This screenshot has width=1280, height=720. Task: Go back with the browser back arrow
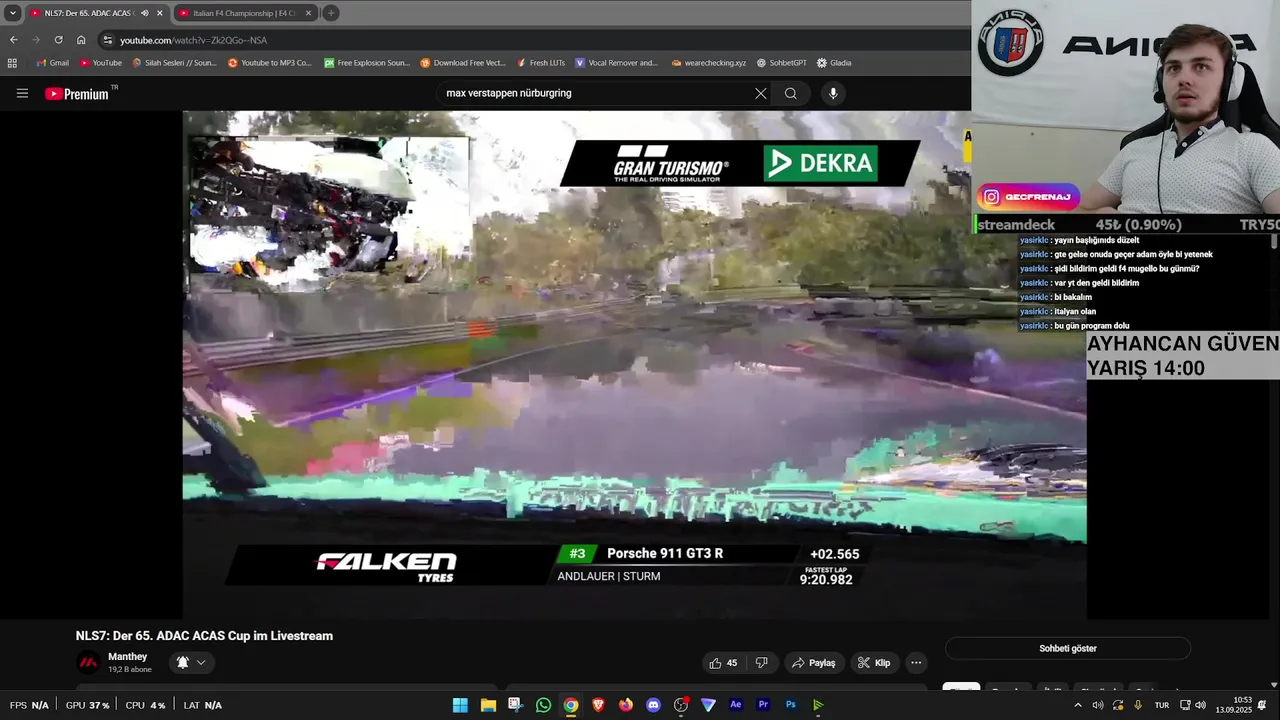point(14,40)
